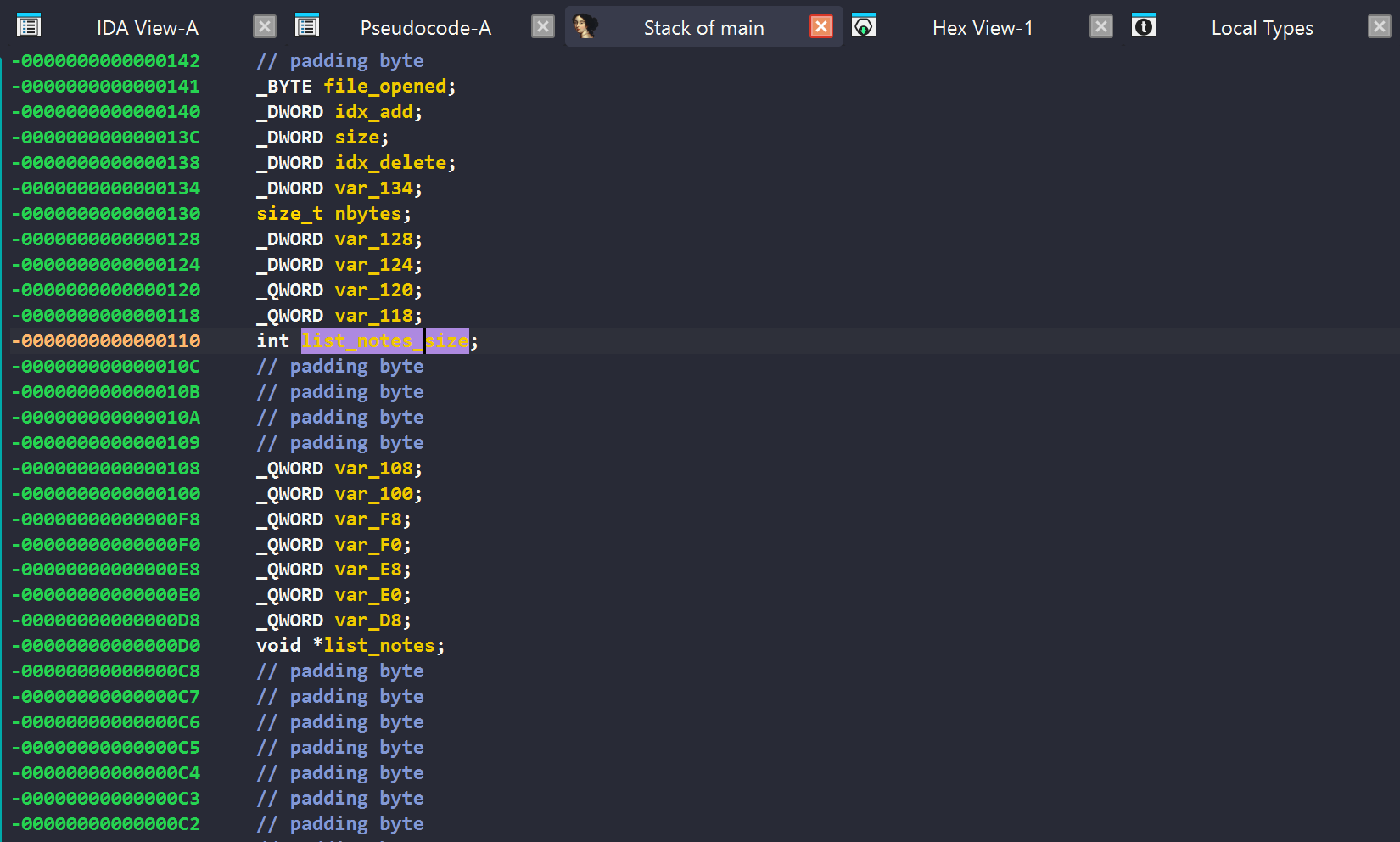Select the list_notes_size variable

coord(384,341)
